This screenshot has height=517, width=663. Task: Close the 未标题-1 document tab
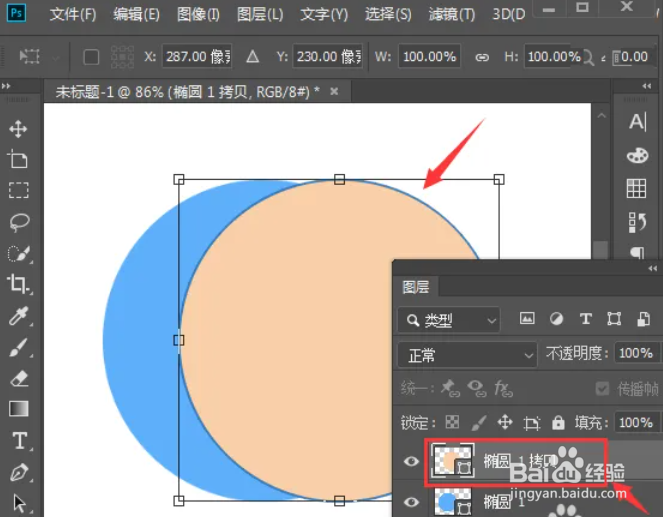(334, 91)
